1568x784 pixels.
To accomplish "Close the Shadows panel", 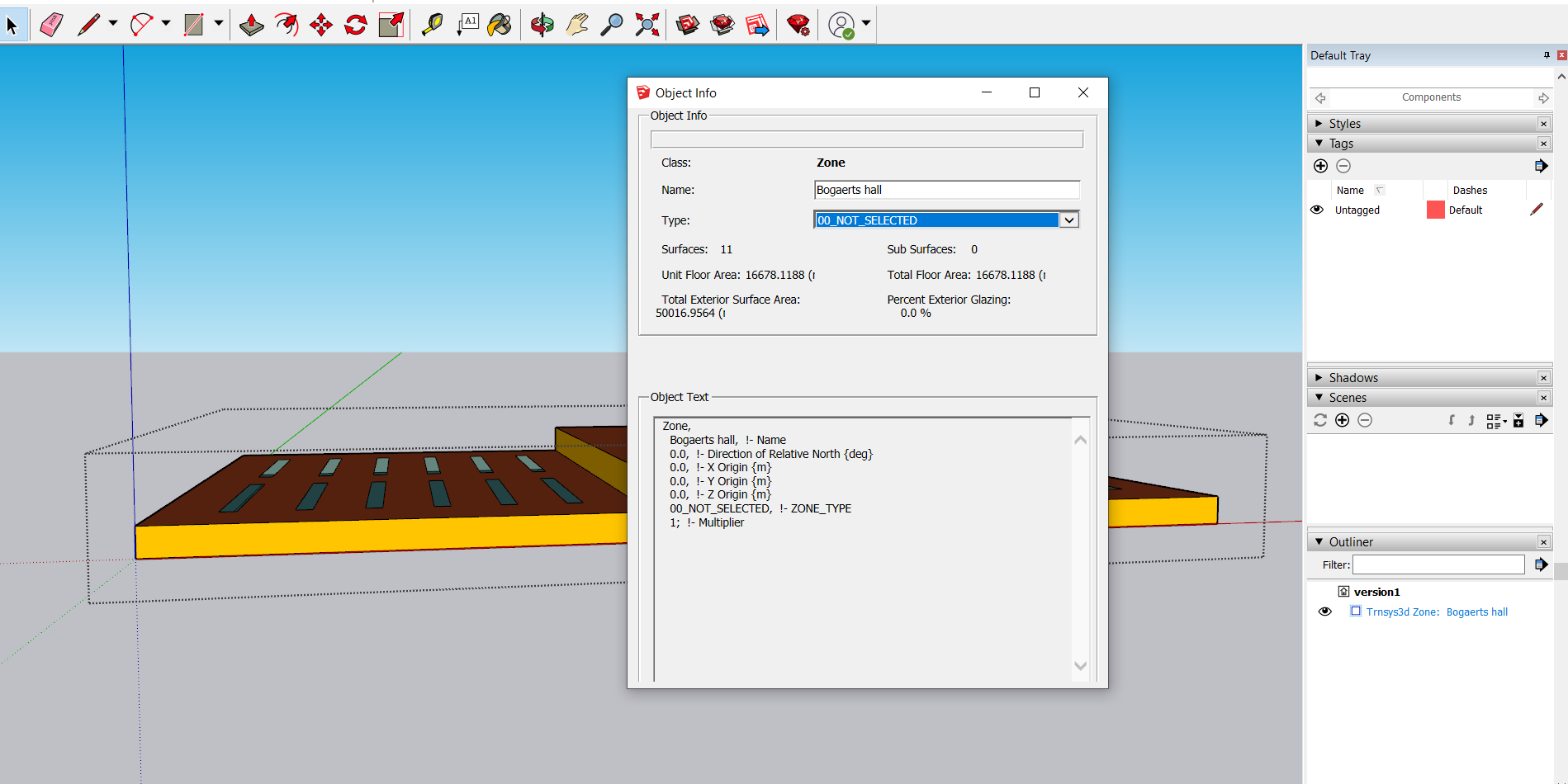I will (x=1543, y=378).
